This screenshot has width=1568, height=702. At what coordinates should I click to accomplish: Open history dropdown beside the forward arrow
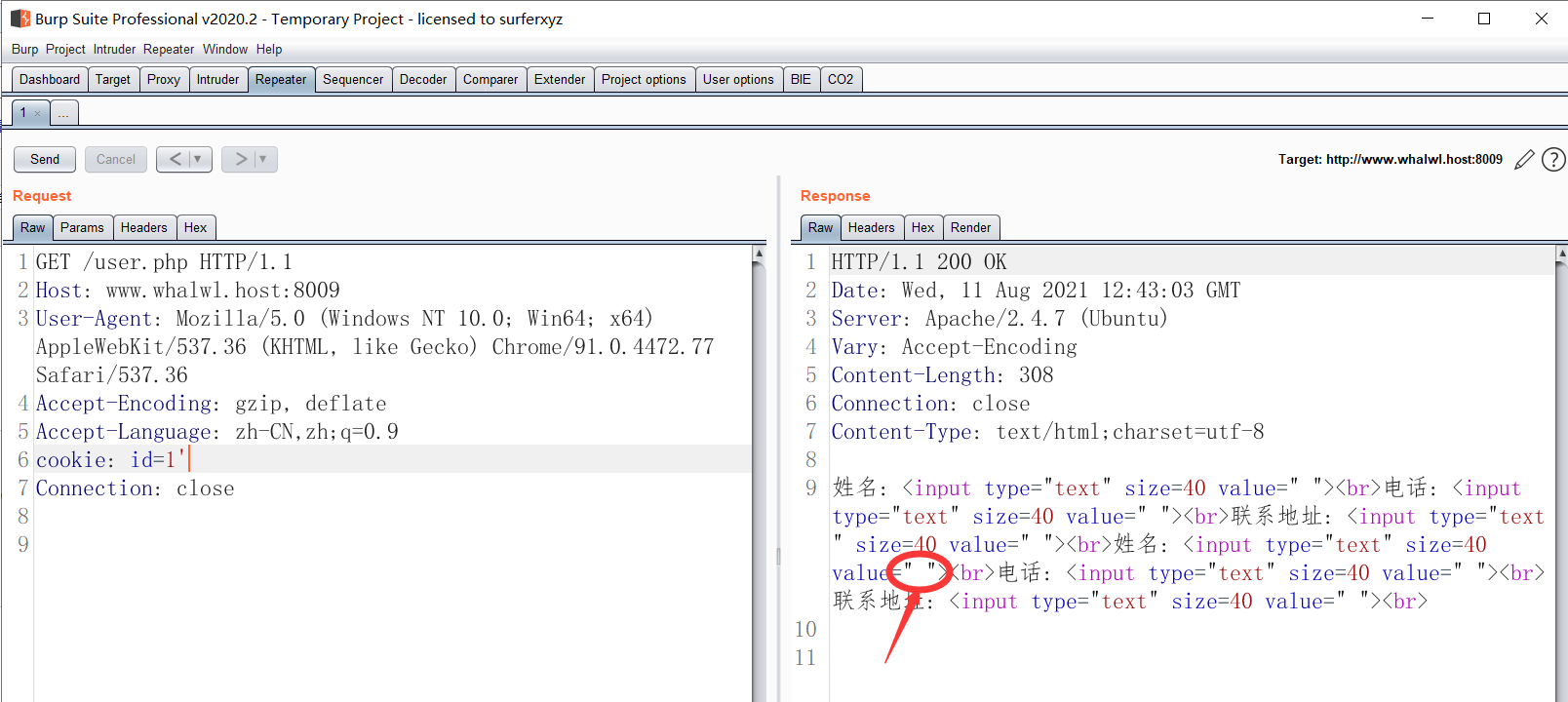[263, 159]
